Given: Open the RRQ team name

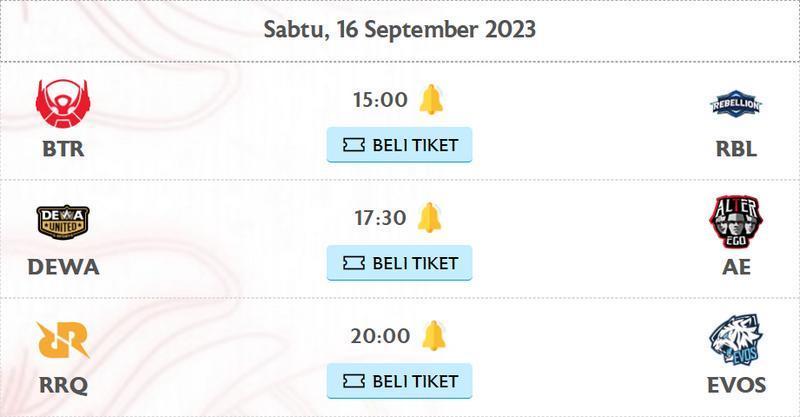Looking at the screenshot, I should tap(63, 385).
